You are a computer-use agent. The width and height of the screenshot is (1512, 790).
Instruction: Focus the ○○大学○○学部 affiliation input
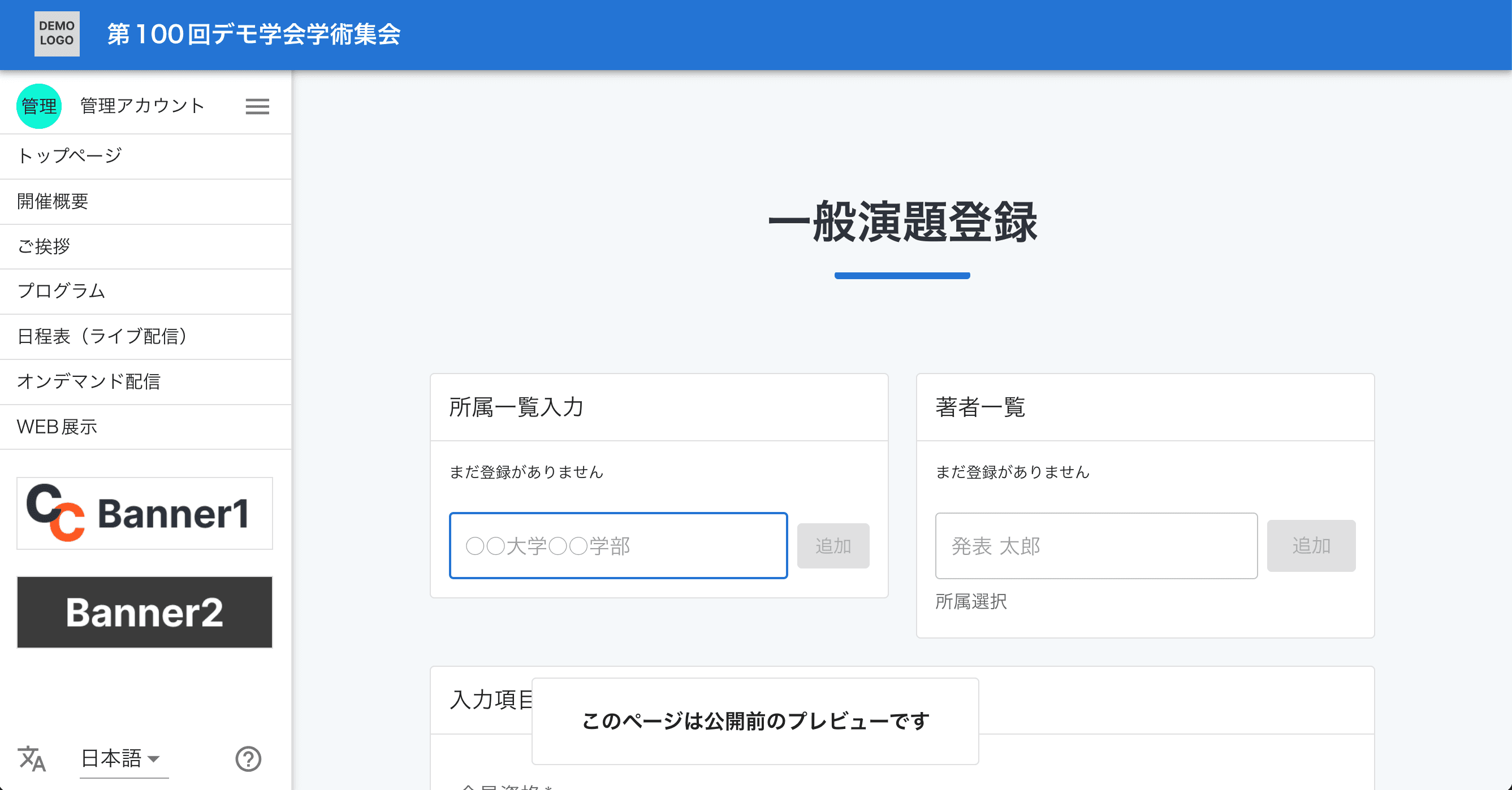618,545
